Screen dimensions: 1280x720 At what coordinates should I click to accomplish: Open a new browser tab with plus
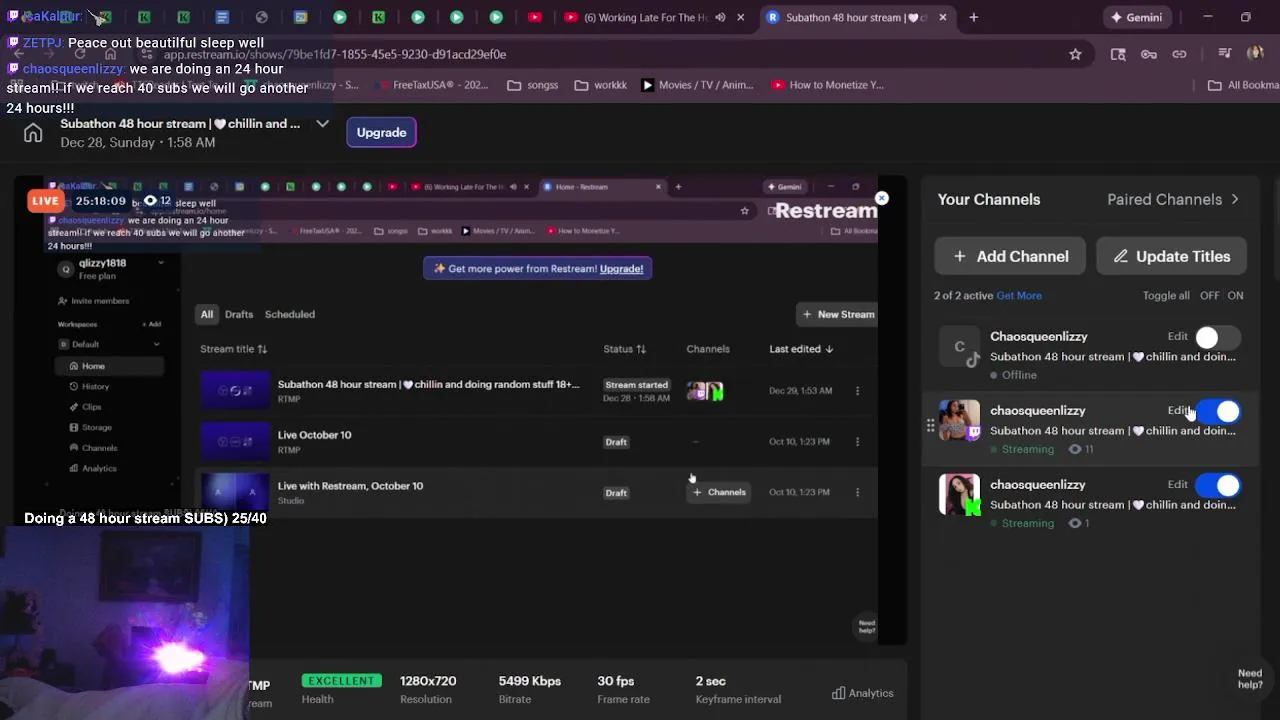coord(973,17)
